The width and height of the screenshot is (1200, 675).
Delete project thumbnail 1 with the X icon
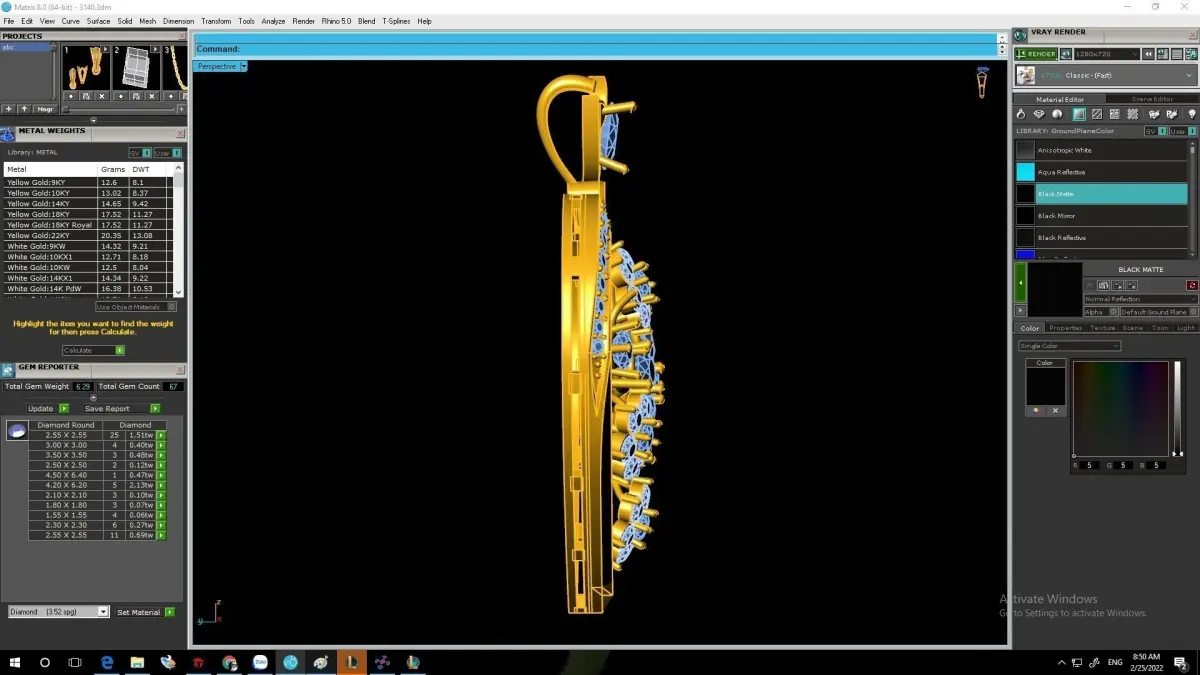[x=101, y=96]
